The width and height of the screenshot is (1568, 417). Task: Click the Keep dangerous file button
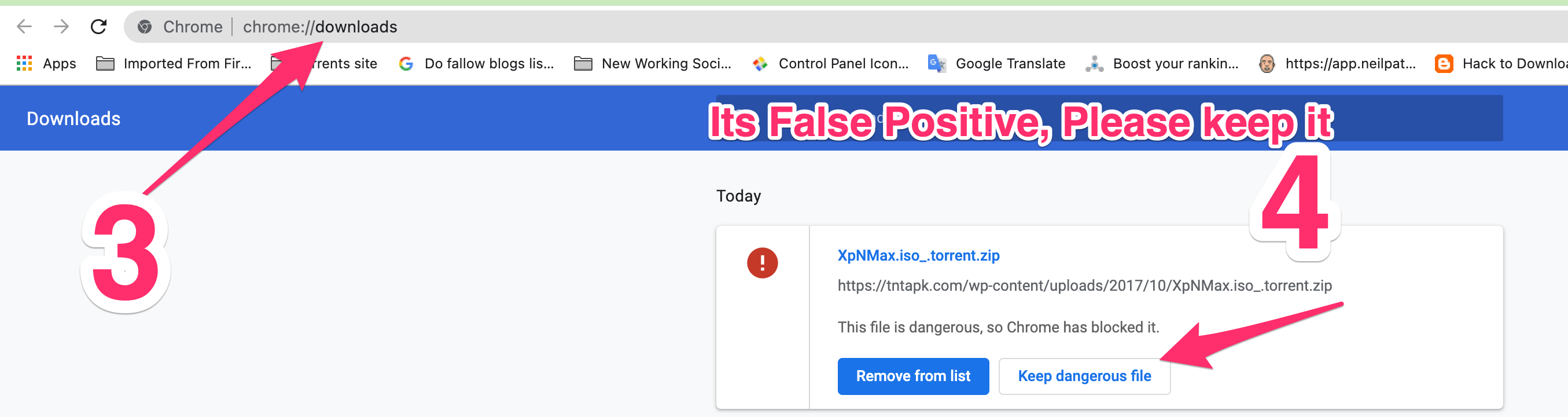pos(1084,376)
